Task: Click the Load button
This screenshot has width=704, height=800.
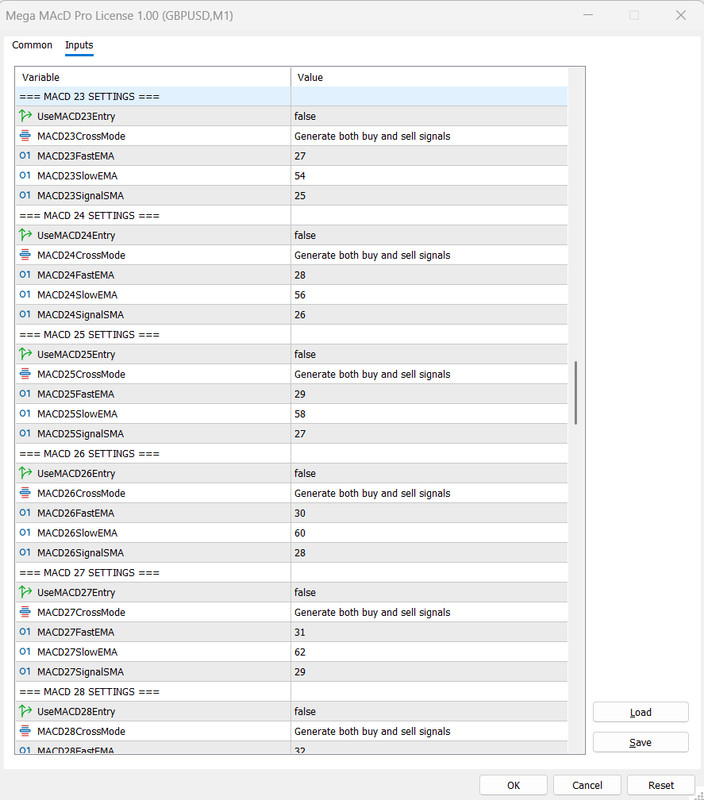Action: pos(641,712)
